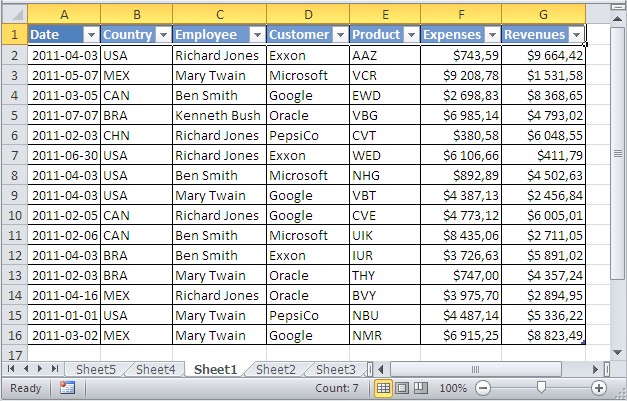Click the vertical scrollbar up arrow

(x=617, y=18)
